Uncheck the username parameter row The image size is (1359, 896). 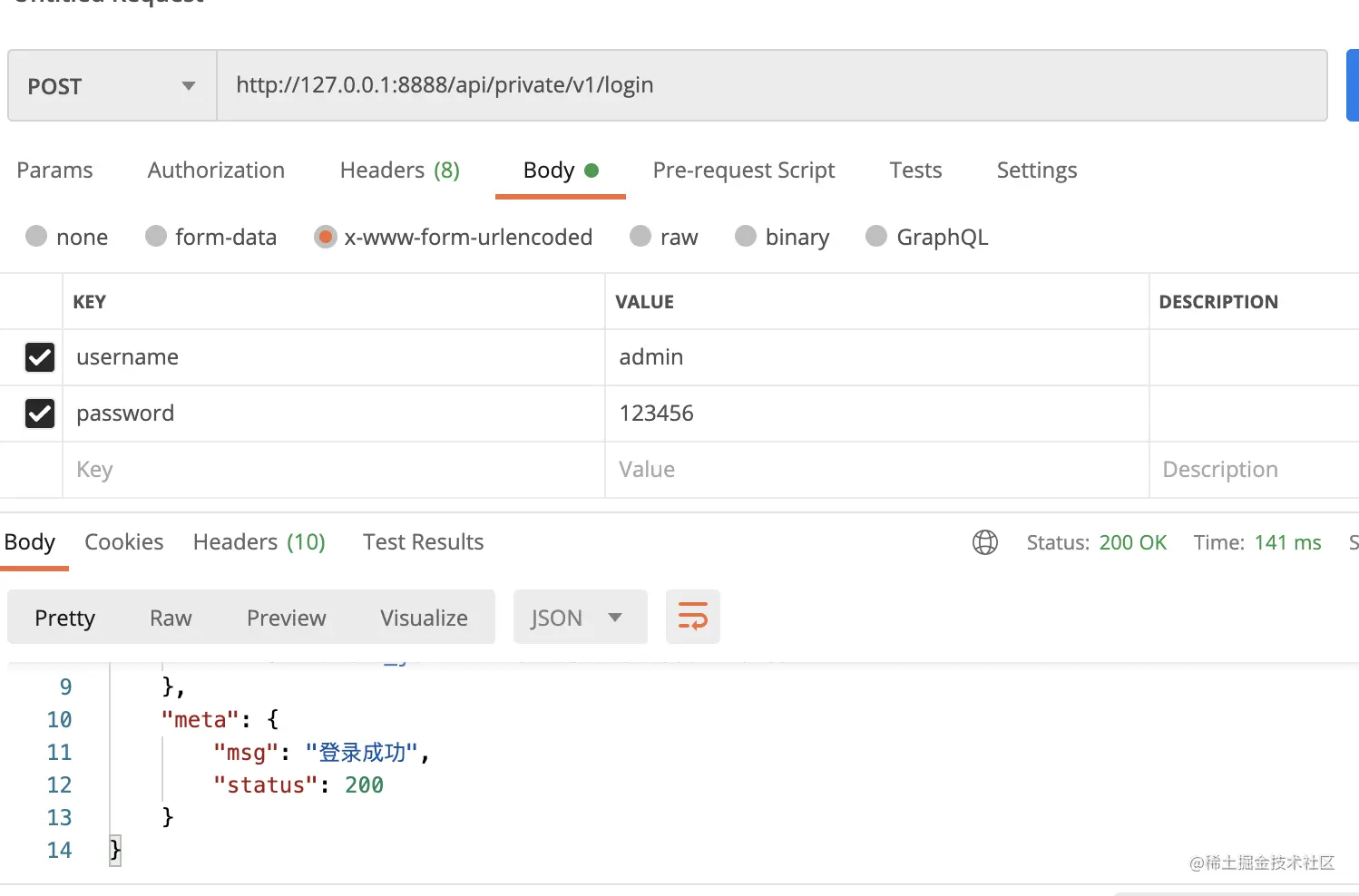40,357
